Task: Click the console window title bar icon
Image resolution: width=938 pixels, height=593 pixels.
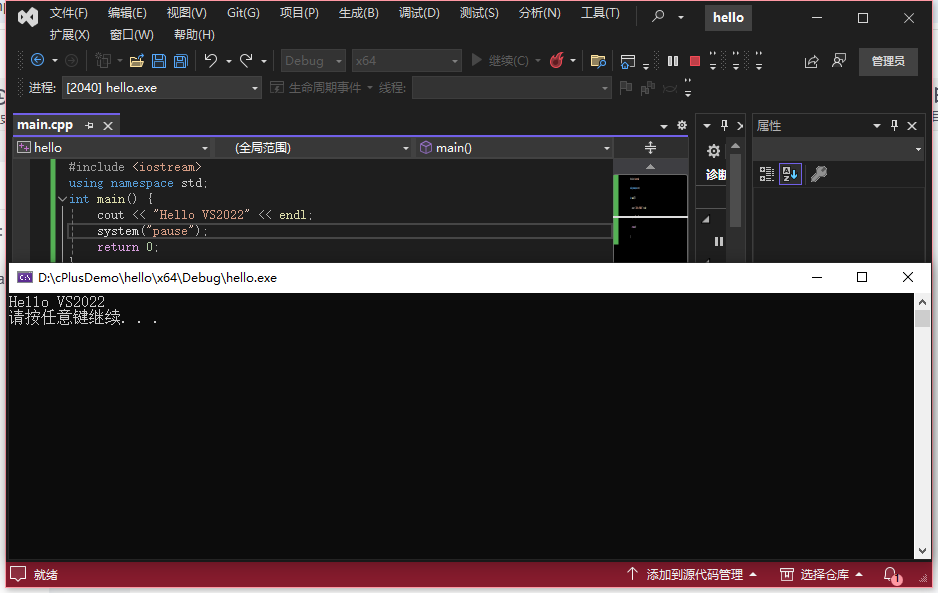Action: [25, 277]
